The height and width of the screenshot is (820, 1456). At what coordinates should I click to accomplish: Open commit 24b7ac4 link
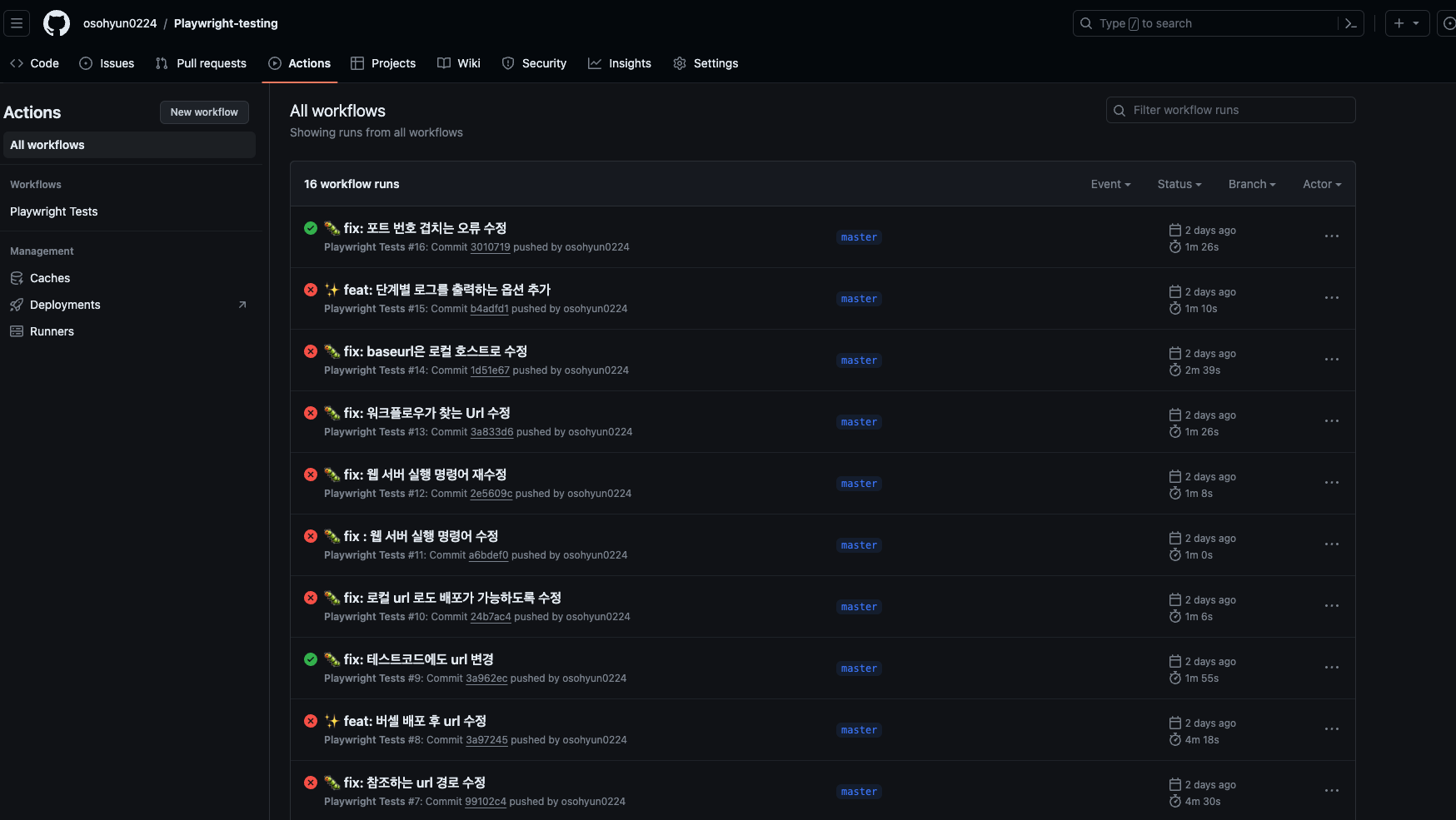click(x=491, y=617)
